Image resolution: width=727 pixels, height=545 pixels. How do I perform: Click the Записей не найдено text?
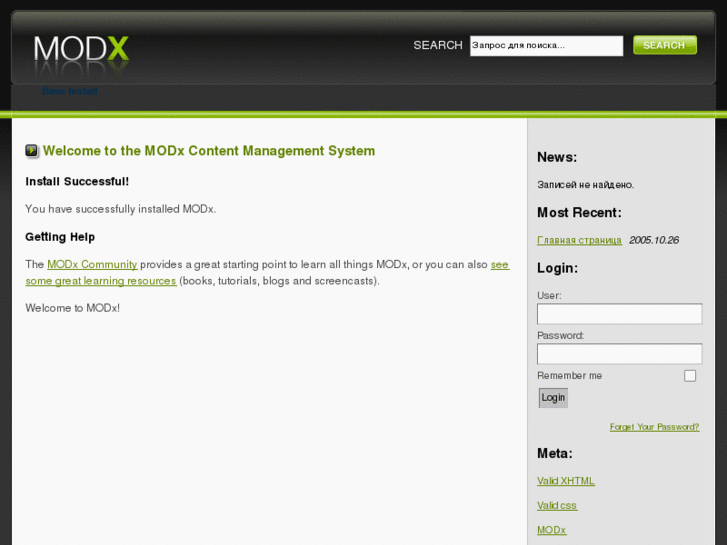[x=585, y=185]
